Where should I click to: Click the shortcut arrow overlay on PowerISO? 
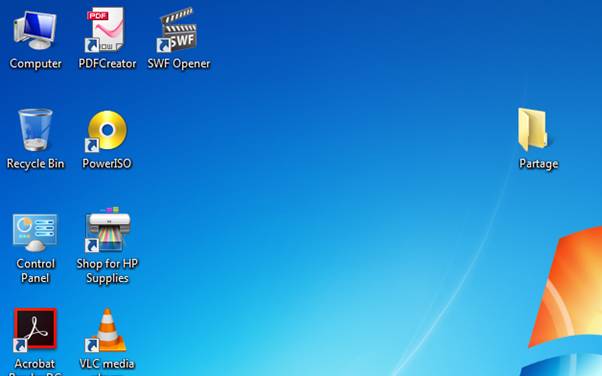coord(92,145)
